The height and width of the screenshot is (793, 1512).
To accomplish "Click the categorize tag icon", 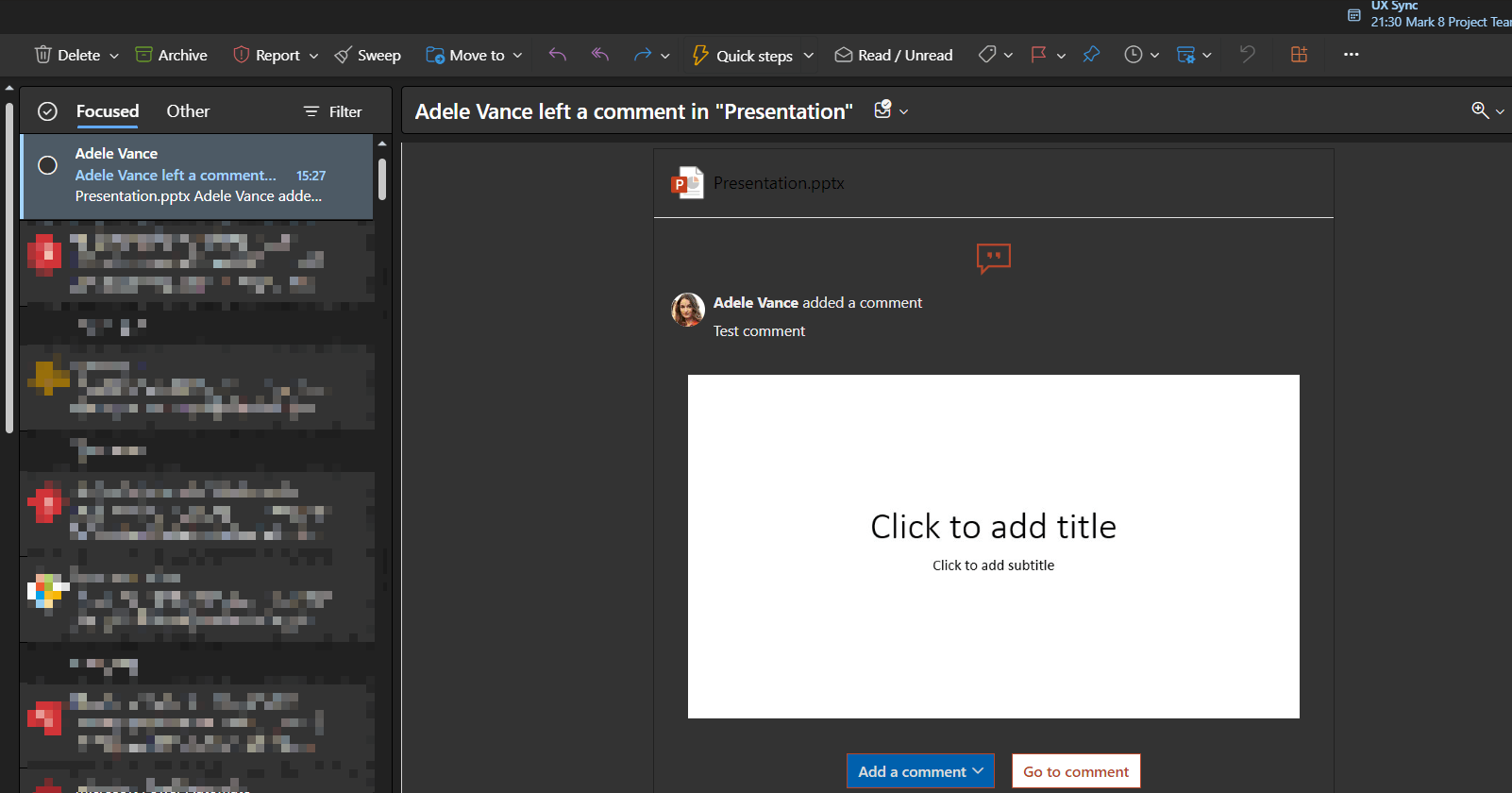I will (987, 55).
